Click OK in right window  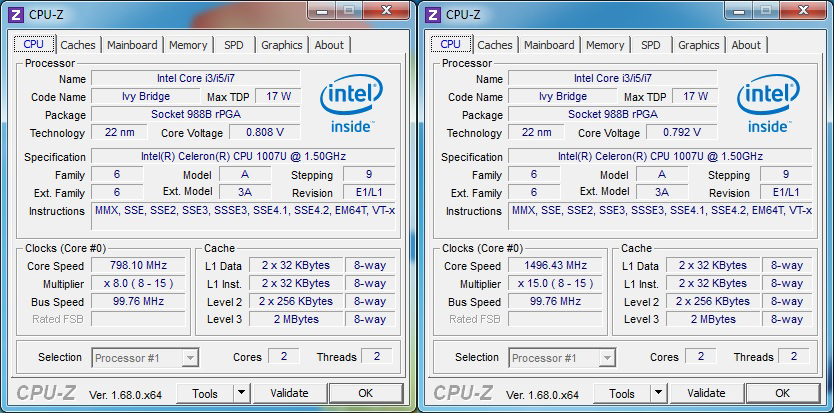782,393
